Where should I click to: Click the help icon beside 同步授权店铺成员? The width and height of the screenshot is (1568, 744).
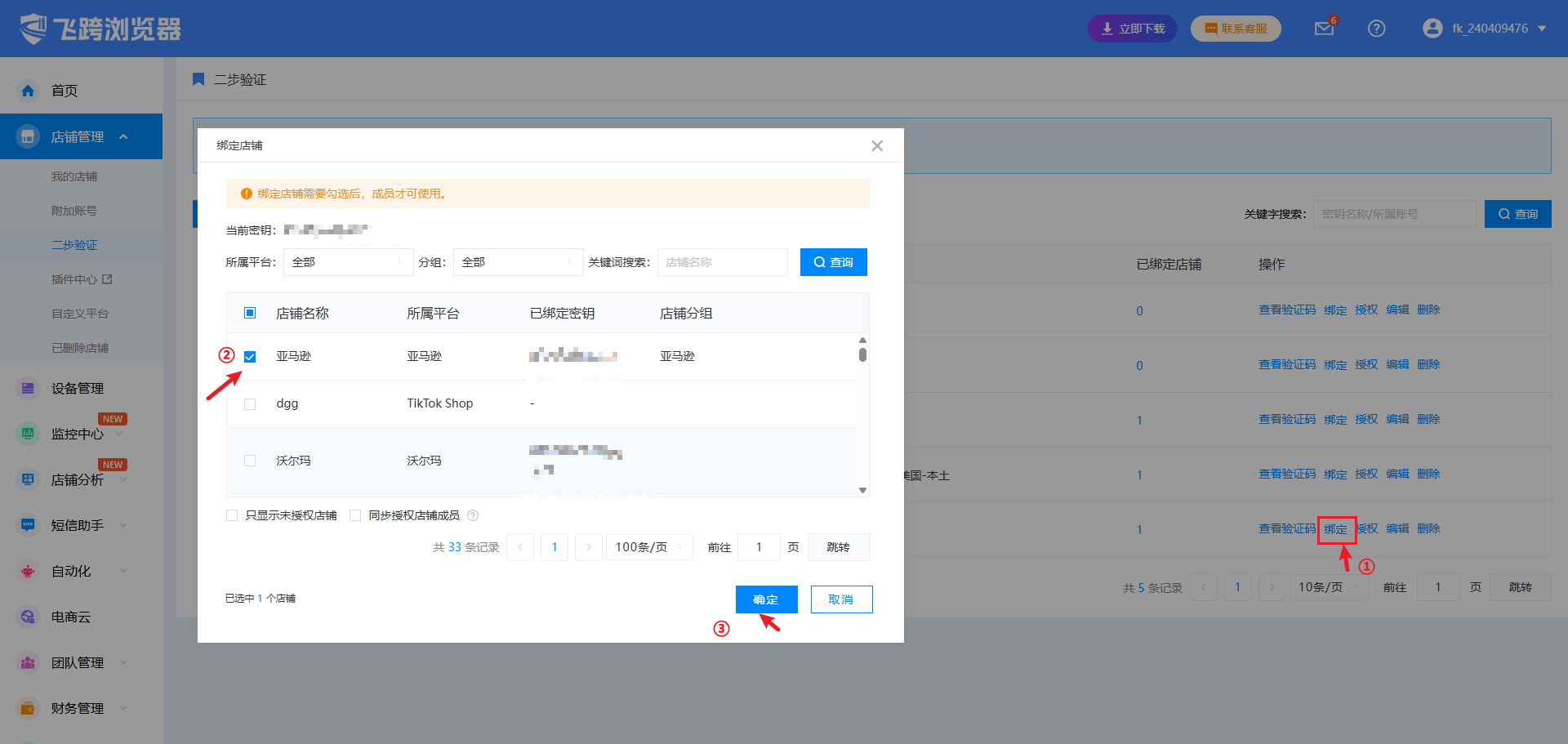(473, 515)
